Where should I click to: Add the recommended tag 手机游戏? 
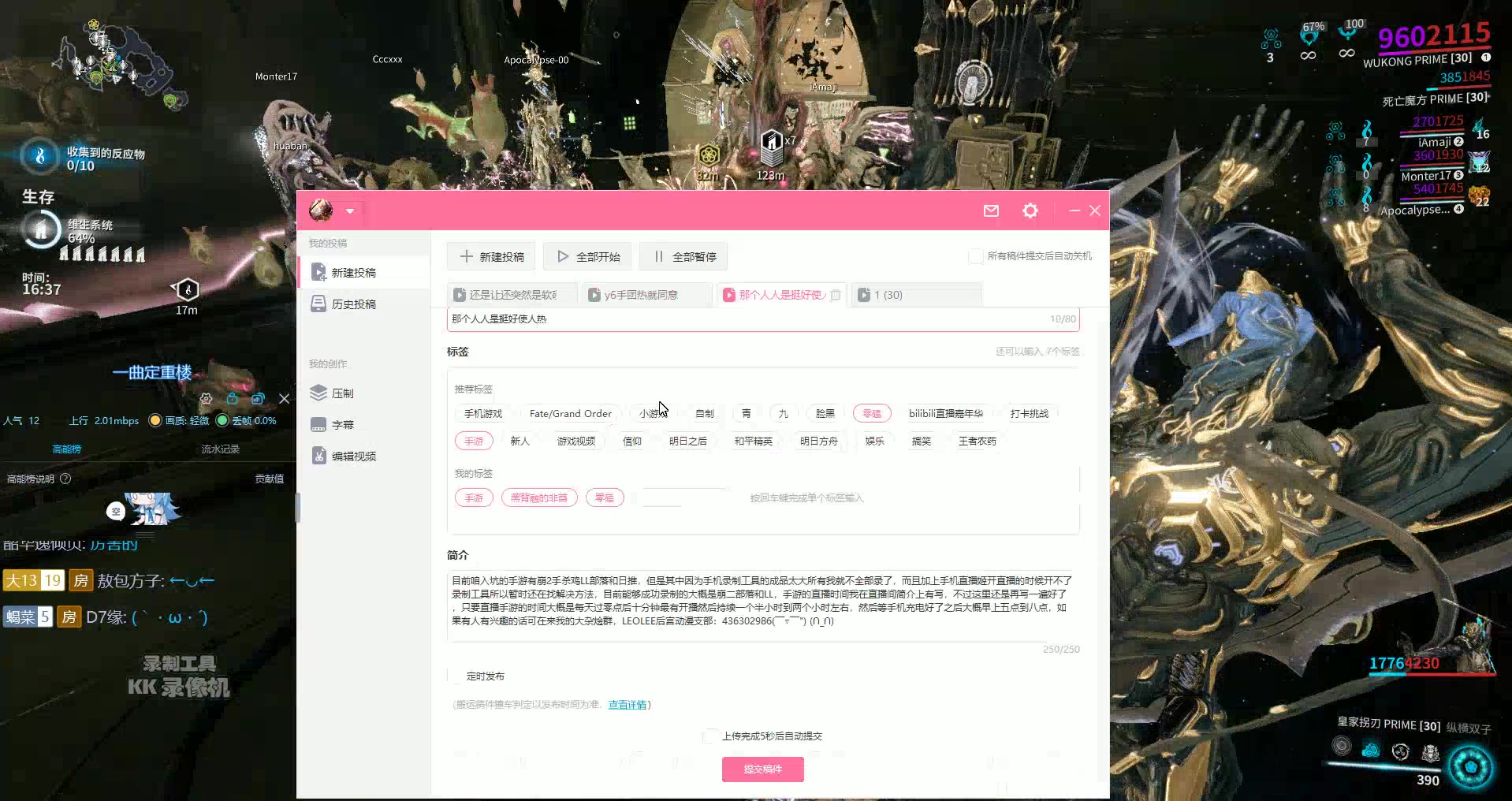483,414
